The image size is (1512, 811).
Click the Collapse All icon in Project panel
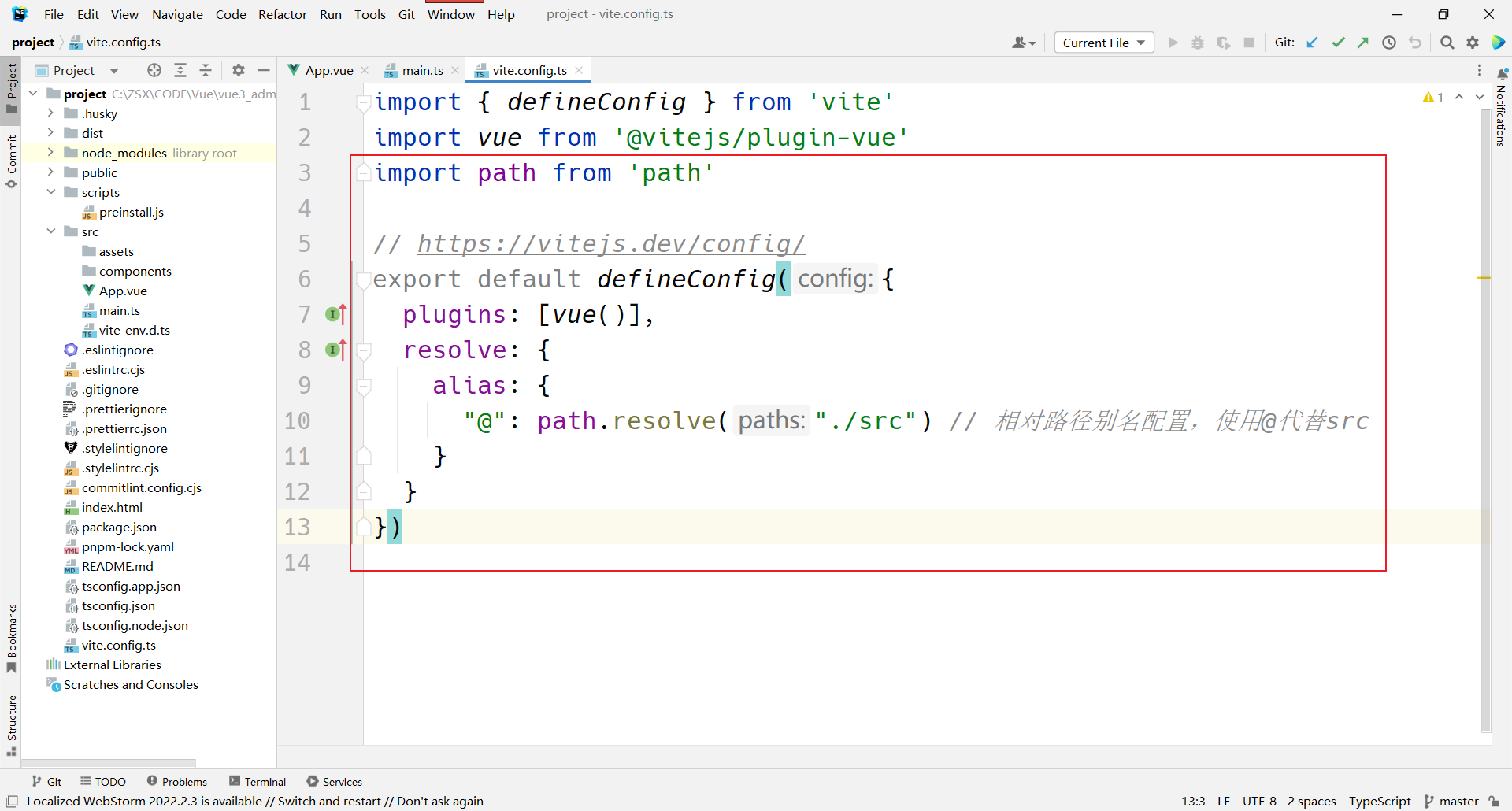point(206,70)
